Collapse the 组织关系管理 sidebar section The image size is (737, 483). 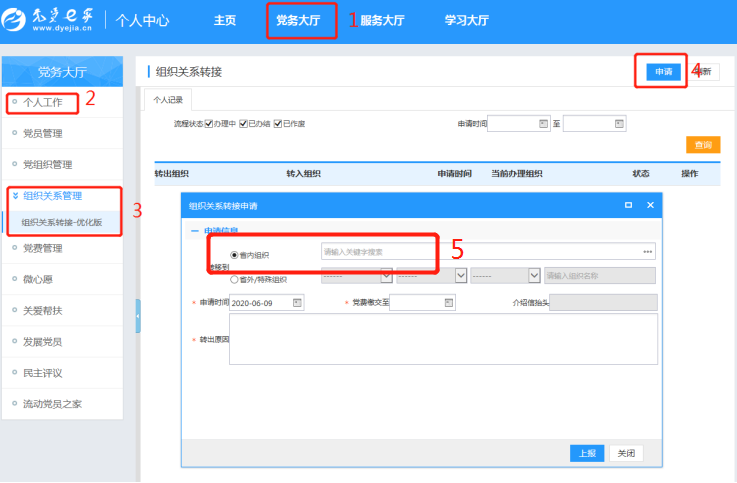pos(15,196)
